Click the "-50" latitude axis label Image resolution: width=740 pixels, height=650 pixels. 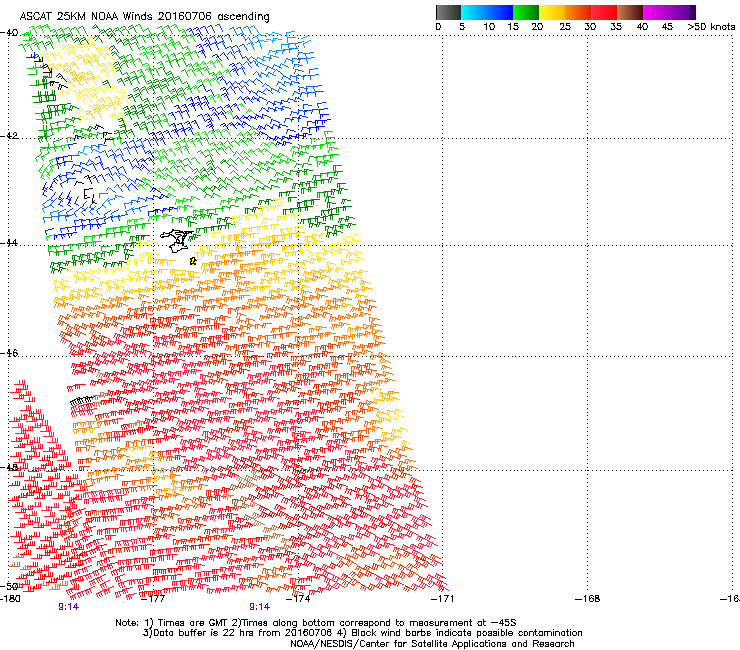[9, 586]
